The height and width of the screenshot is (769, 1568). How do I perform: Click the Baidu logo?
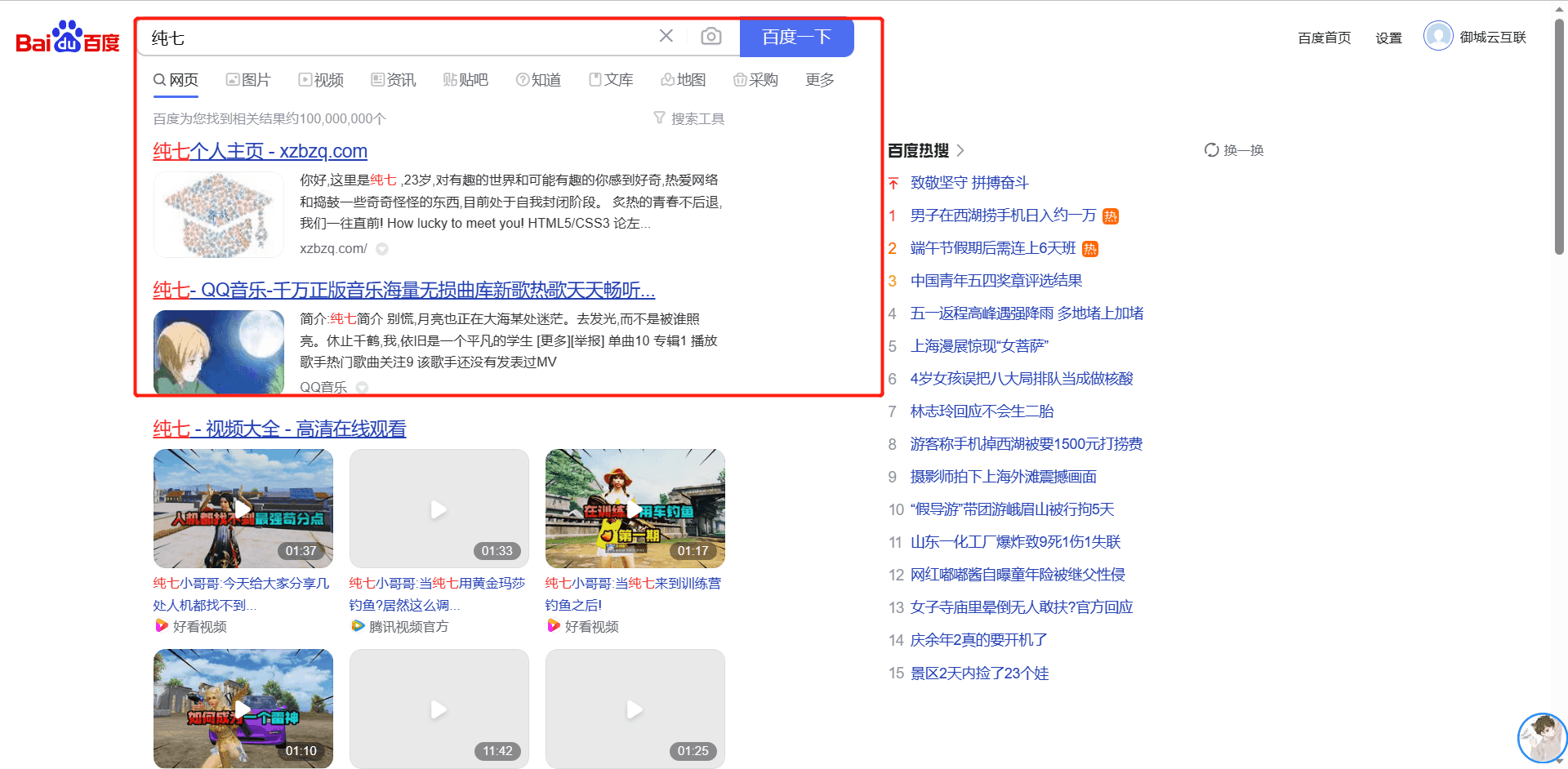(x=68, y=38)
